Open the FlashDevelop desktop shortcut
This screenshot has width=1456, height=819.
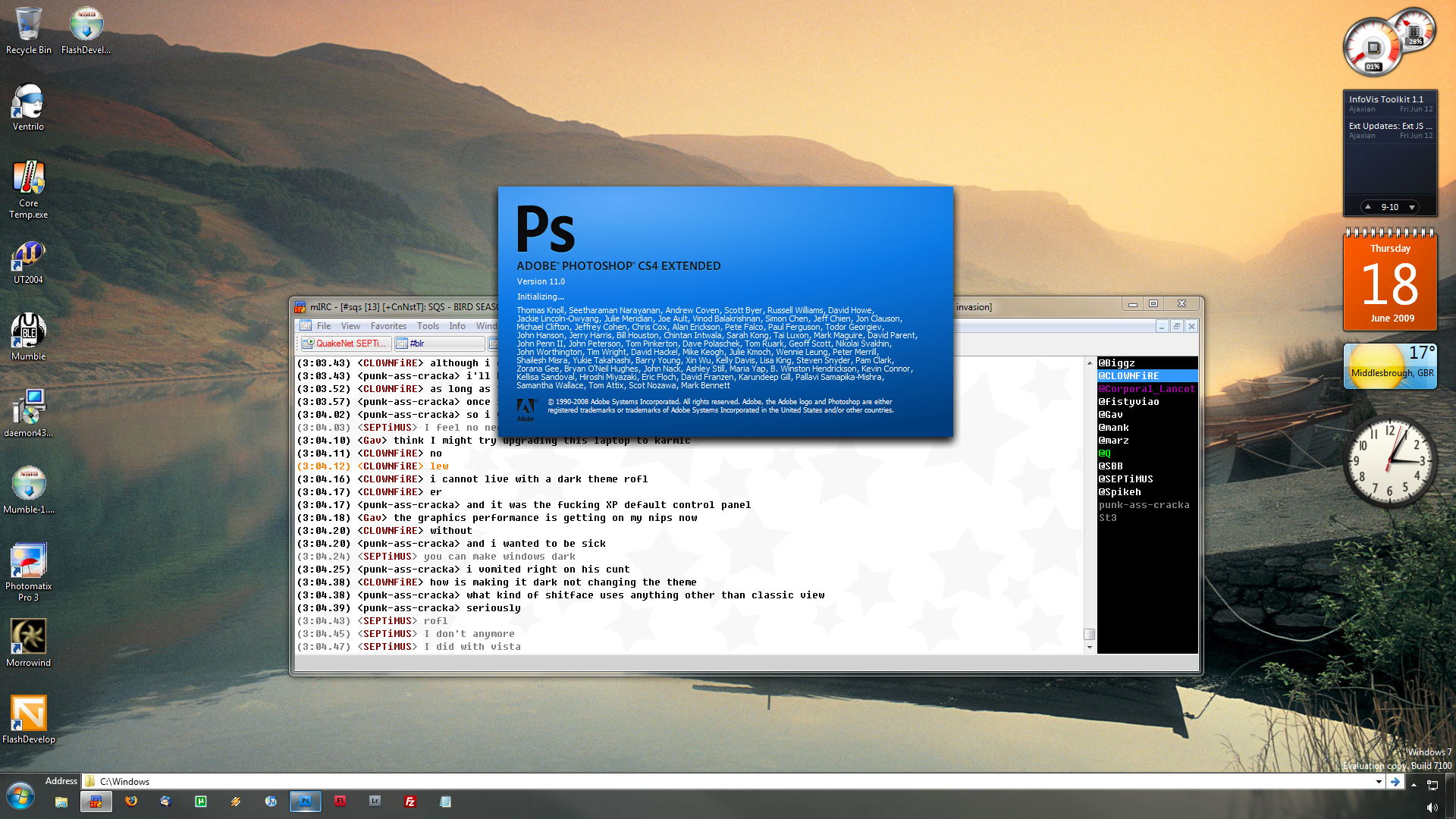point(28,720)
